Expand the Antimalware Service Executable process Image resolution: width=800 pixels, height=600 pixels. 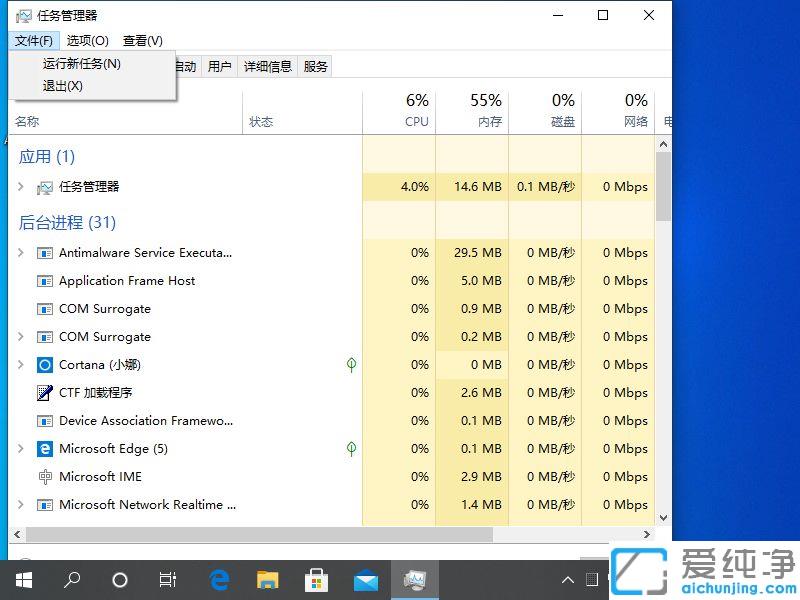[20, 253]
